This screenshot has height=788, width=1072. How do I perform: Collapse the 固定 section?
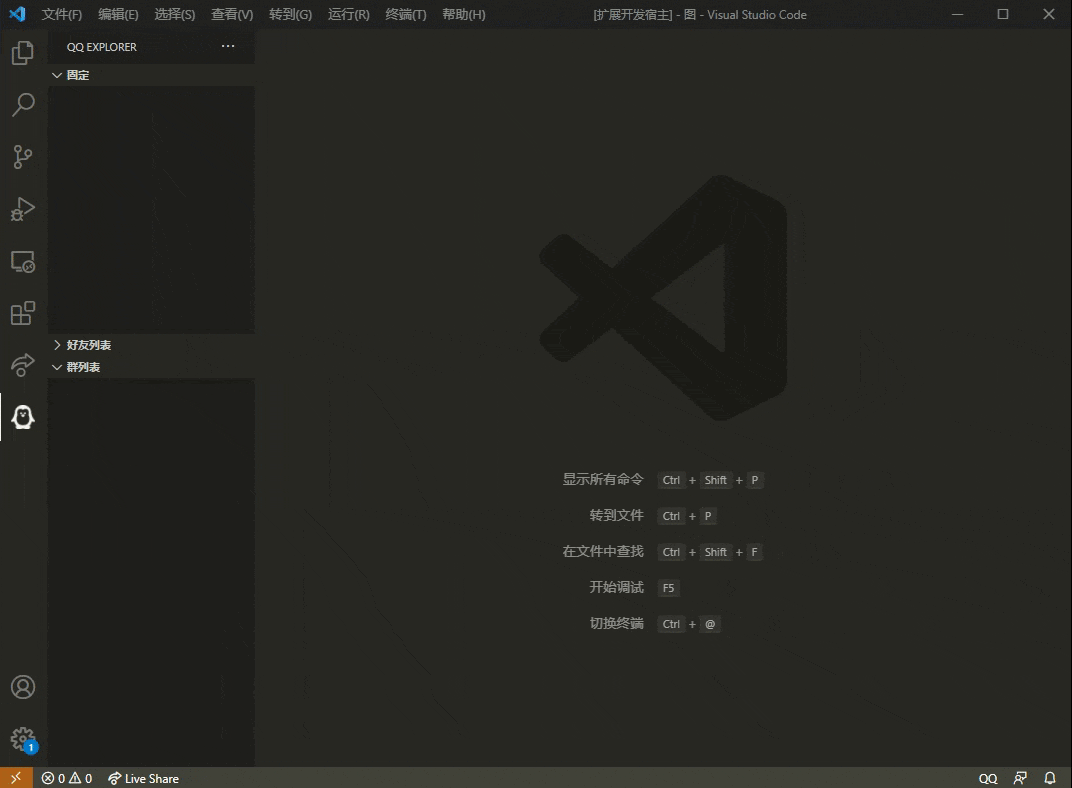click(151, 75)
